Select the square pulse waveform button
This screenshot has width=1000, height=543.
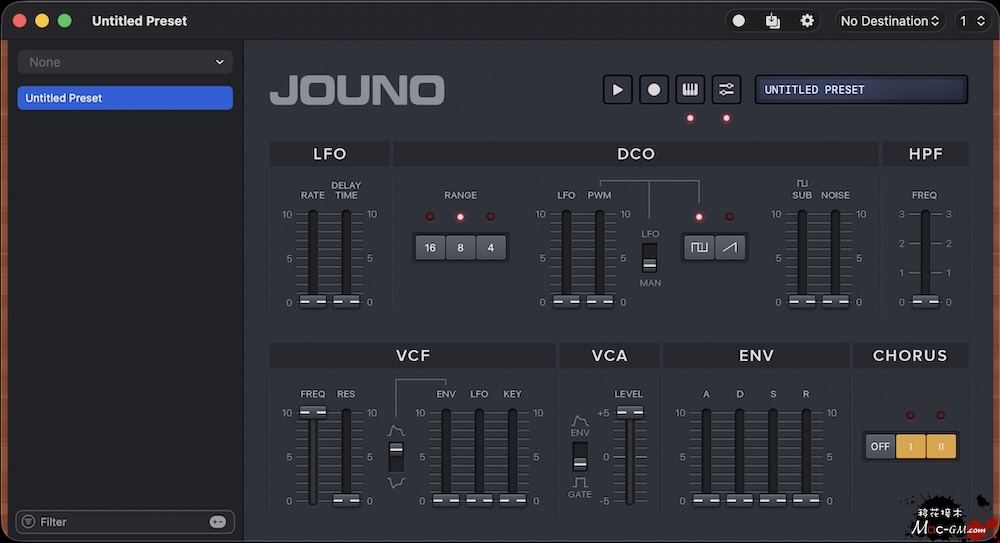point(699,247)
